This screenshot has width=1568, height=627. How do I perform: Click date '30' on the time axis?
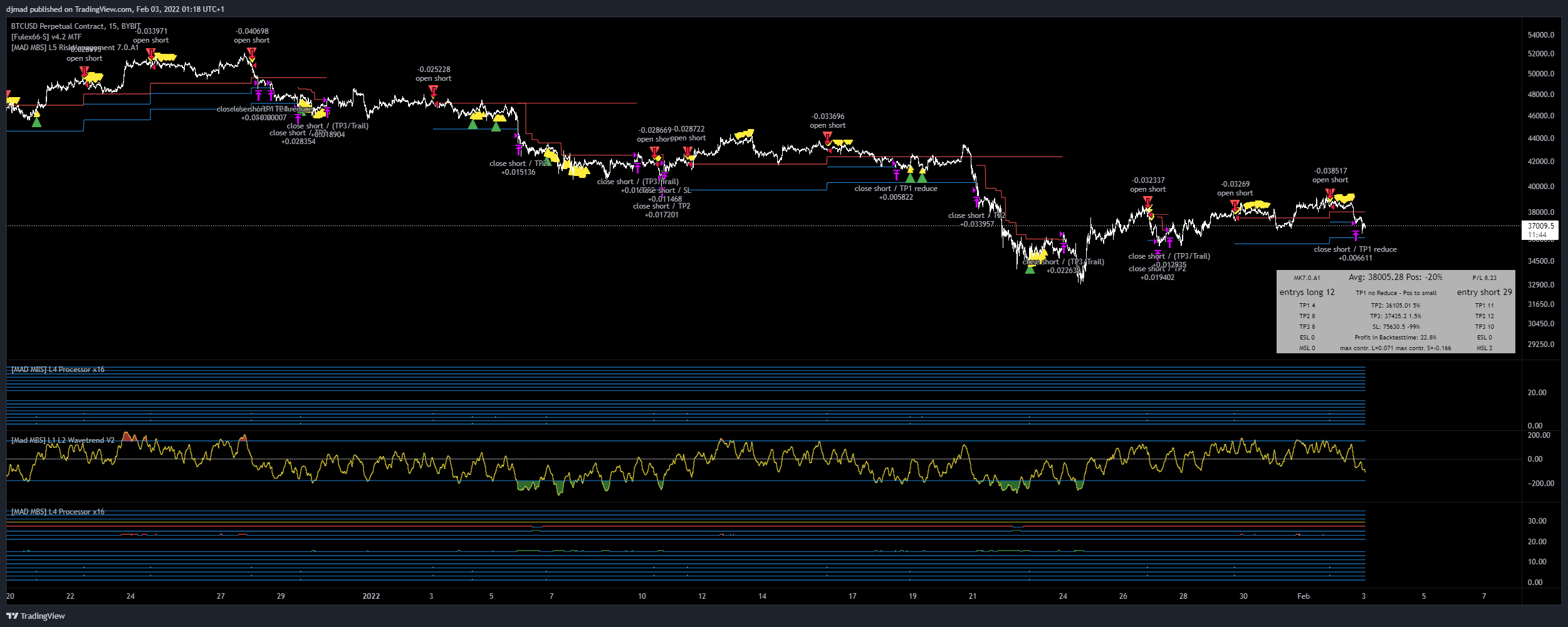[x=1243, y=596]
